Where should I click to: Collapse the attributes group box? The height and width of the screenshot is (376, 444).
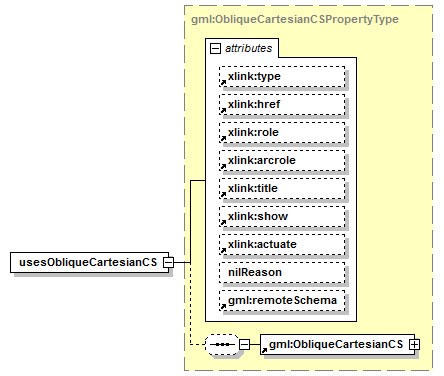(x=215, y=49)
